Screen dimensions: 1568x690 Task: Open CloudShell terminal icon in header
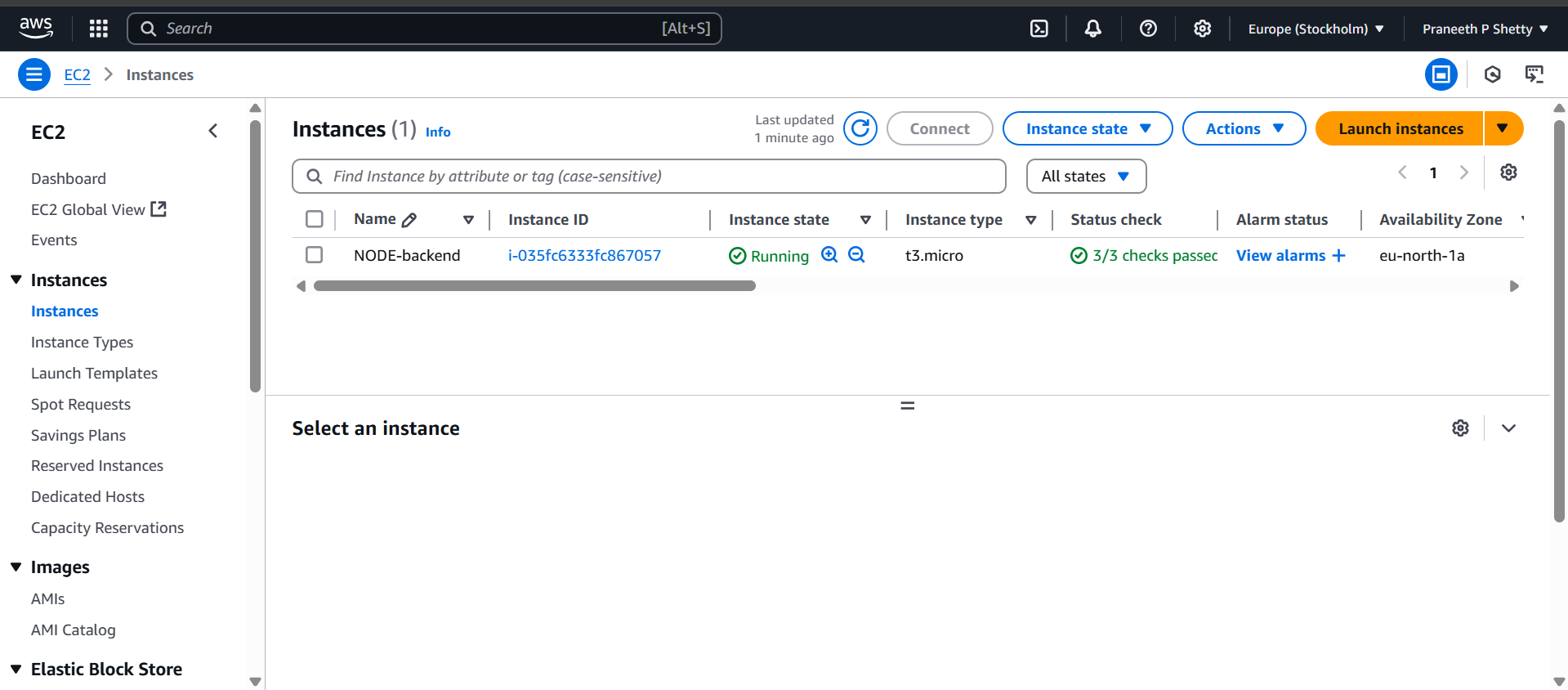pos(1039,29)
